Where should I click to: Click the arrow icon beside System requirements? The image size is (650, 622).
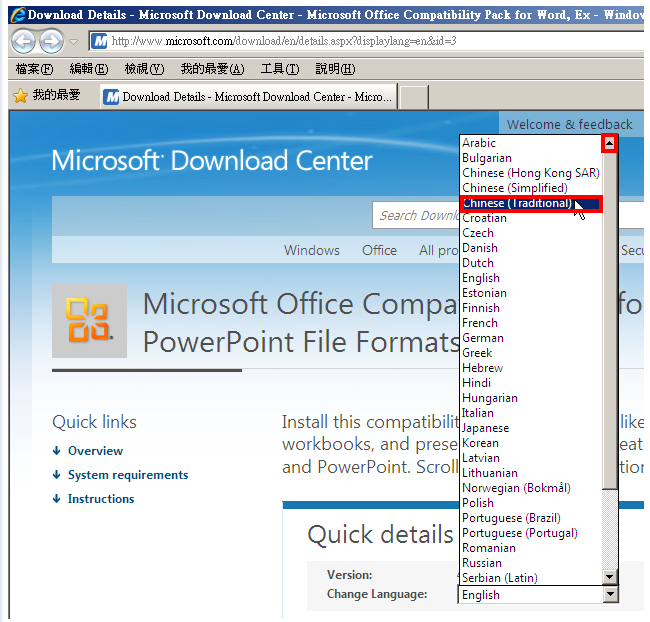pyautogui.click(x=57, y=475)
